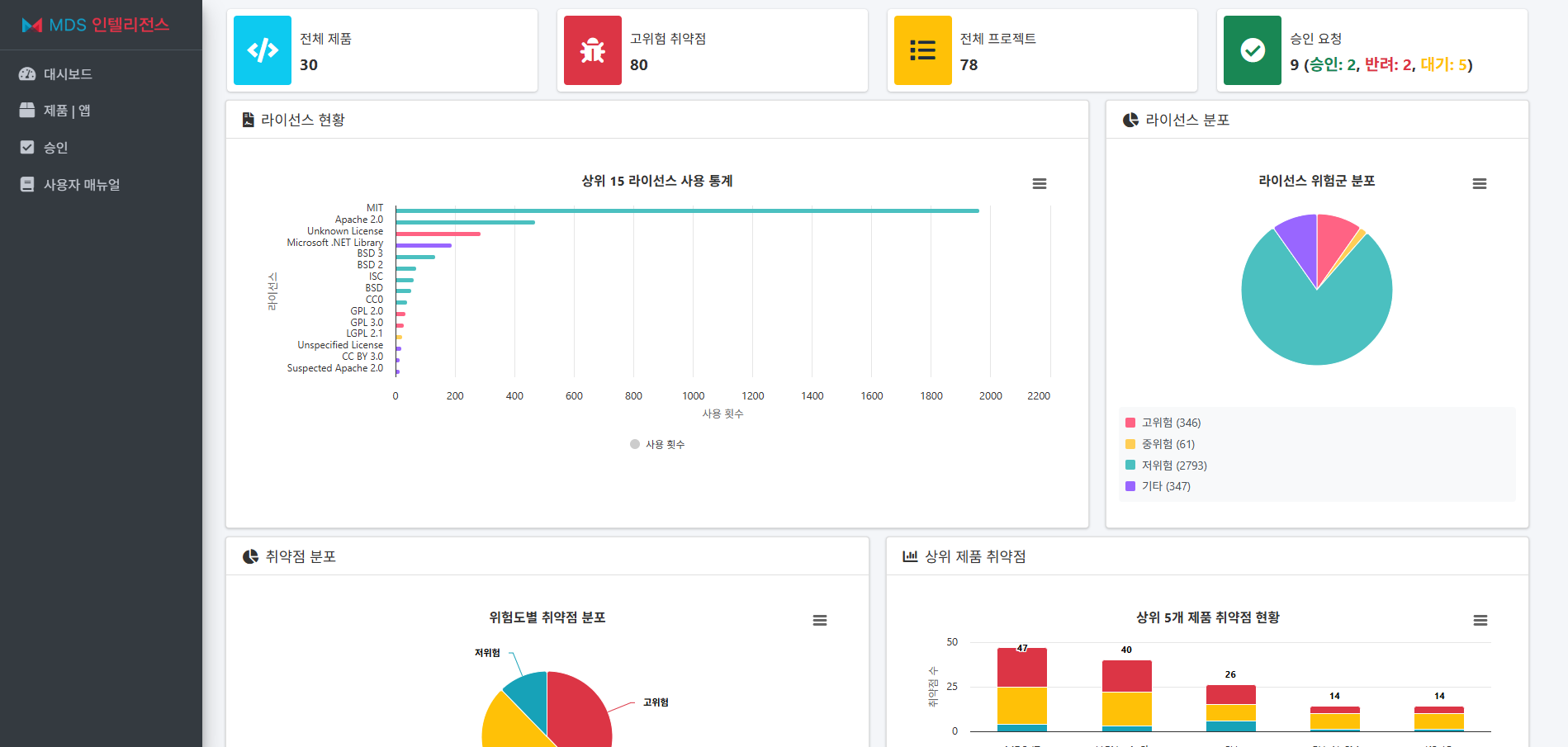Viewport: 1568px width, 747px height.
Task: Click the code icon on 전체 제품 card
Action: [x=262, y=50]
